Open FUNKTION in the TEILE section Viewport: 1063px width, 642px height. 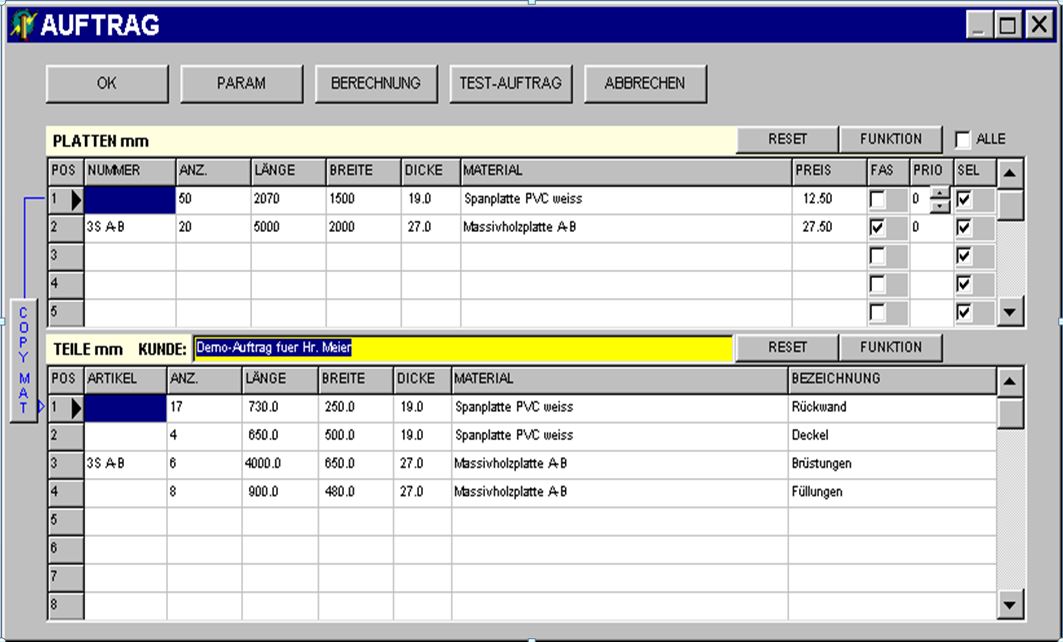[890, 347]
